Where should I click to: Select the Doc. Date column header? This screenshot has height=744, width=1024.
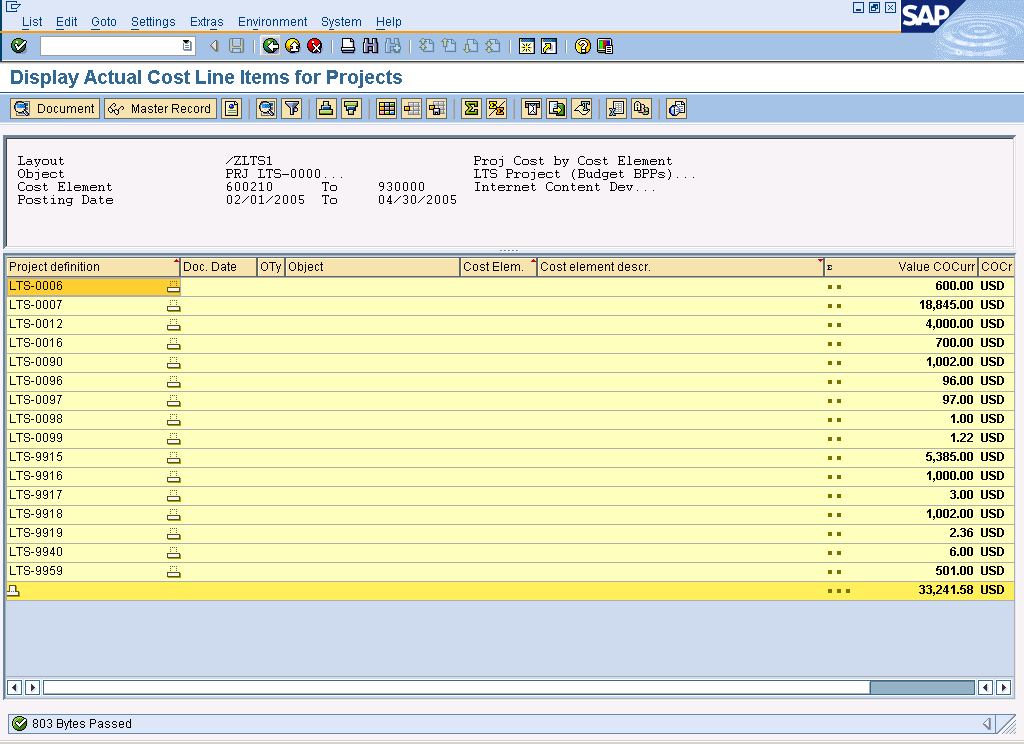218,267
